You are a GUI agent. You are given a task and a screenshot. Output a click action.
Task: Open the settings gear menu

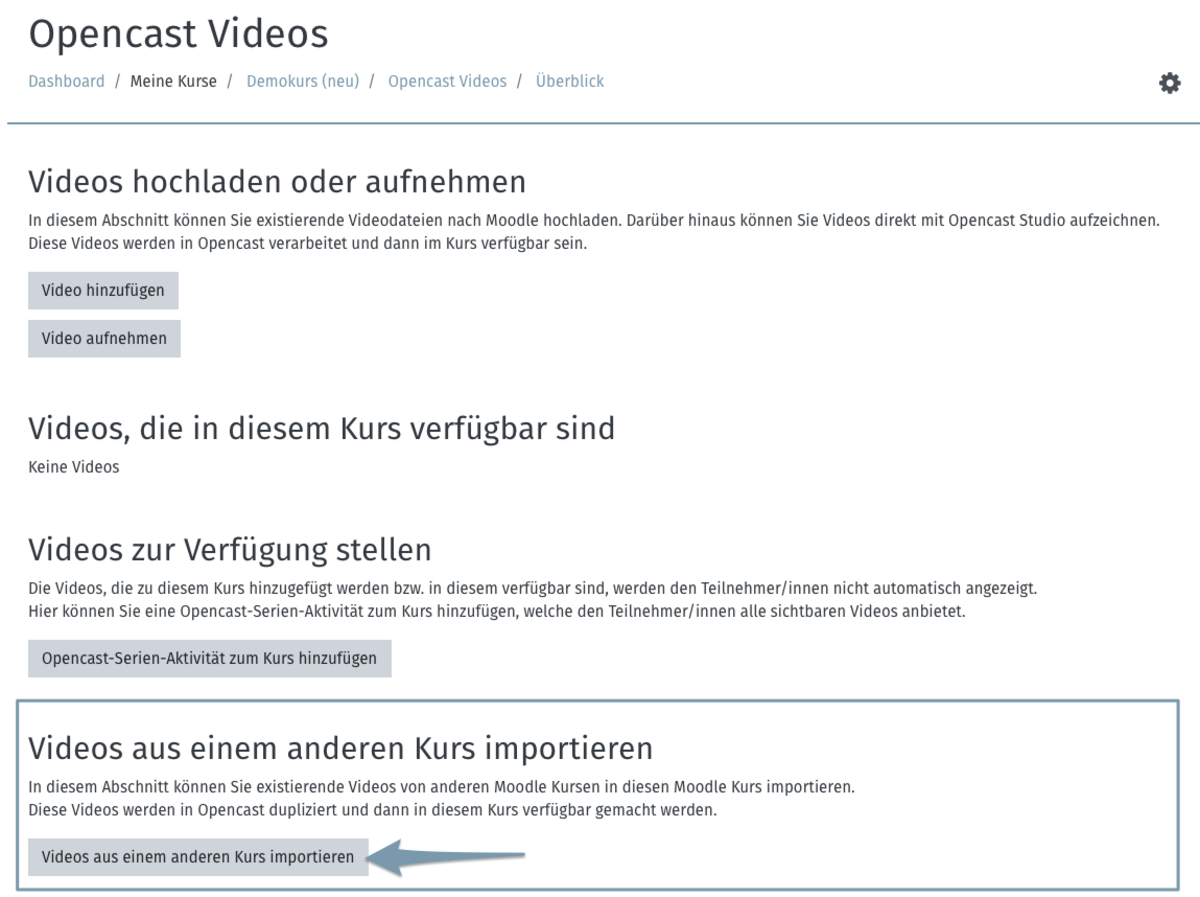(x=1169, y=83)
